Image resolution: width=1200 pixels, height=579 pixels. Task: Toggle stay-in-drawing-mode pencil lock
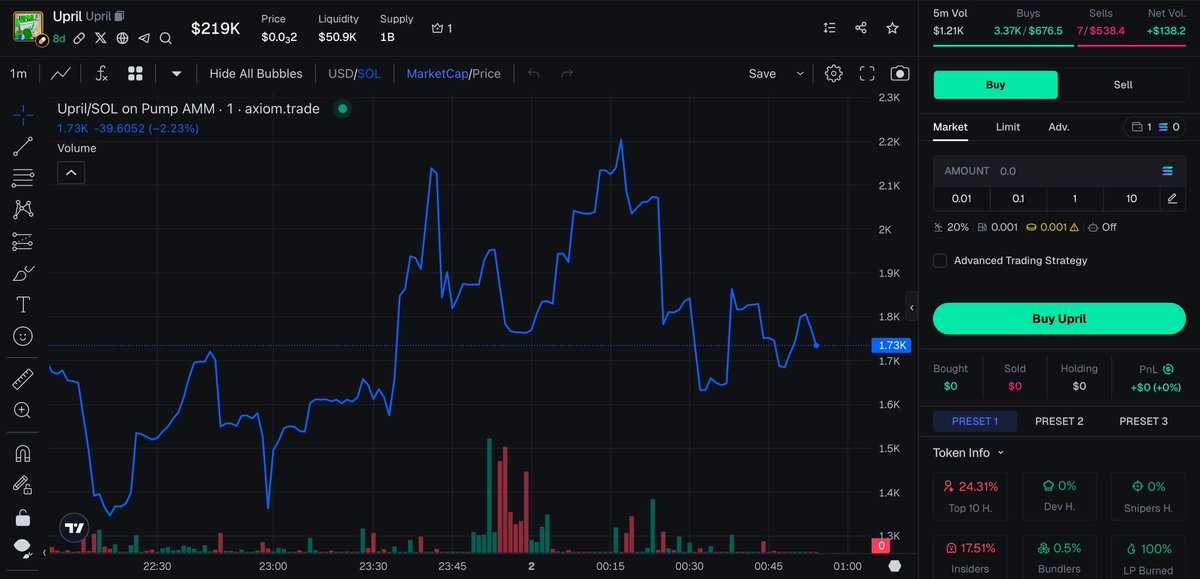click(23, 485)
